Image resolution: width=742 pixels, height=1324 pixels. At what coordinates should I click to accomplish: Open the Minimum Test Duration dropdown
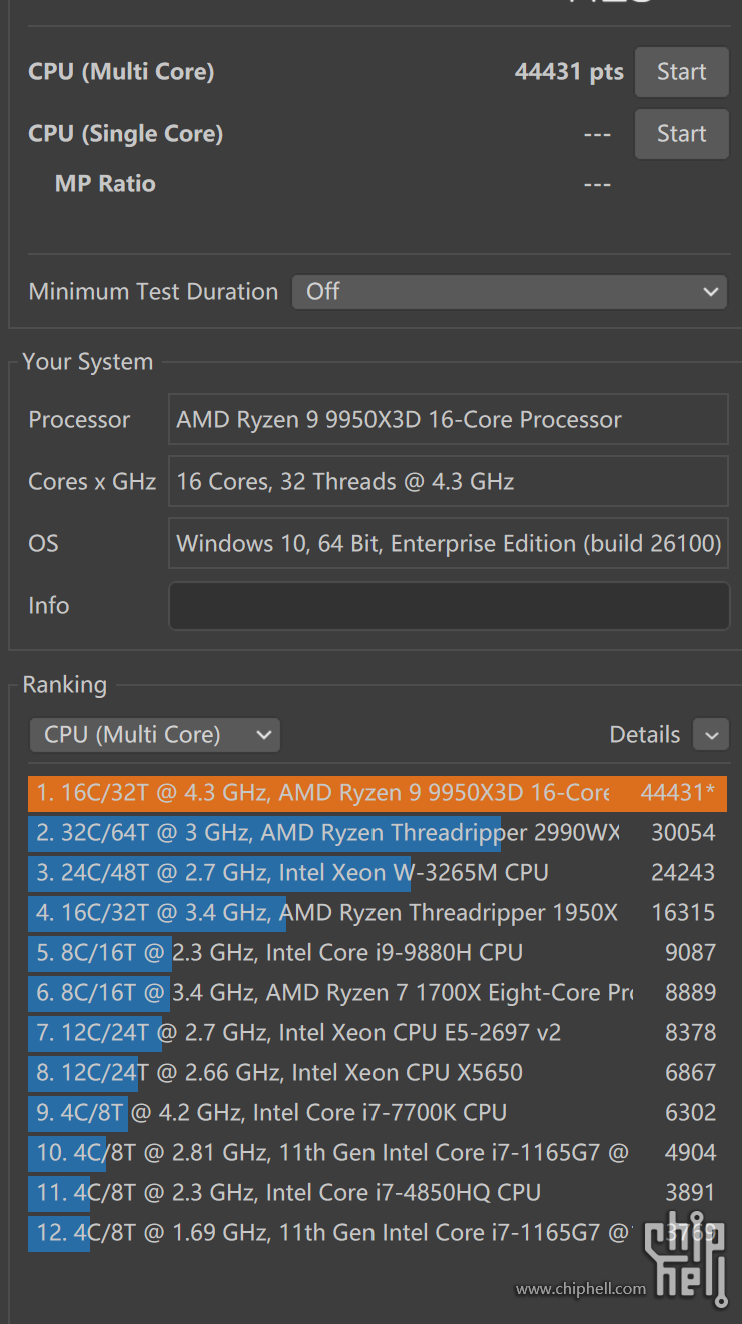click(x=509, y=292)
